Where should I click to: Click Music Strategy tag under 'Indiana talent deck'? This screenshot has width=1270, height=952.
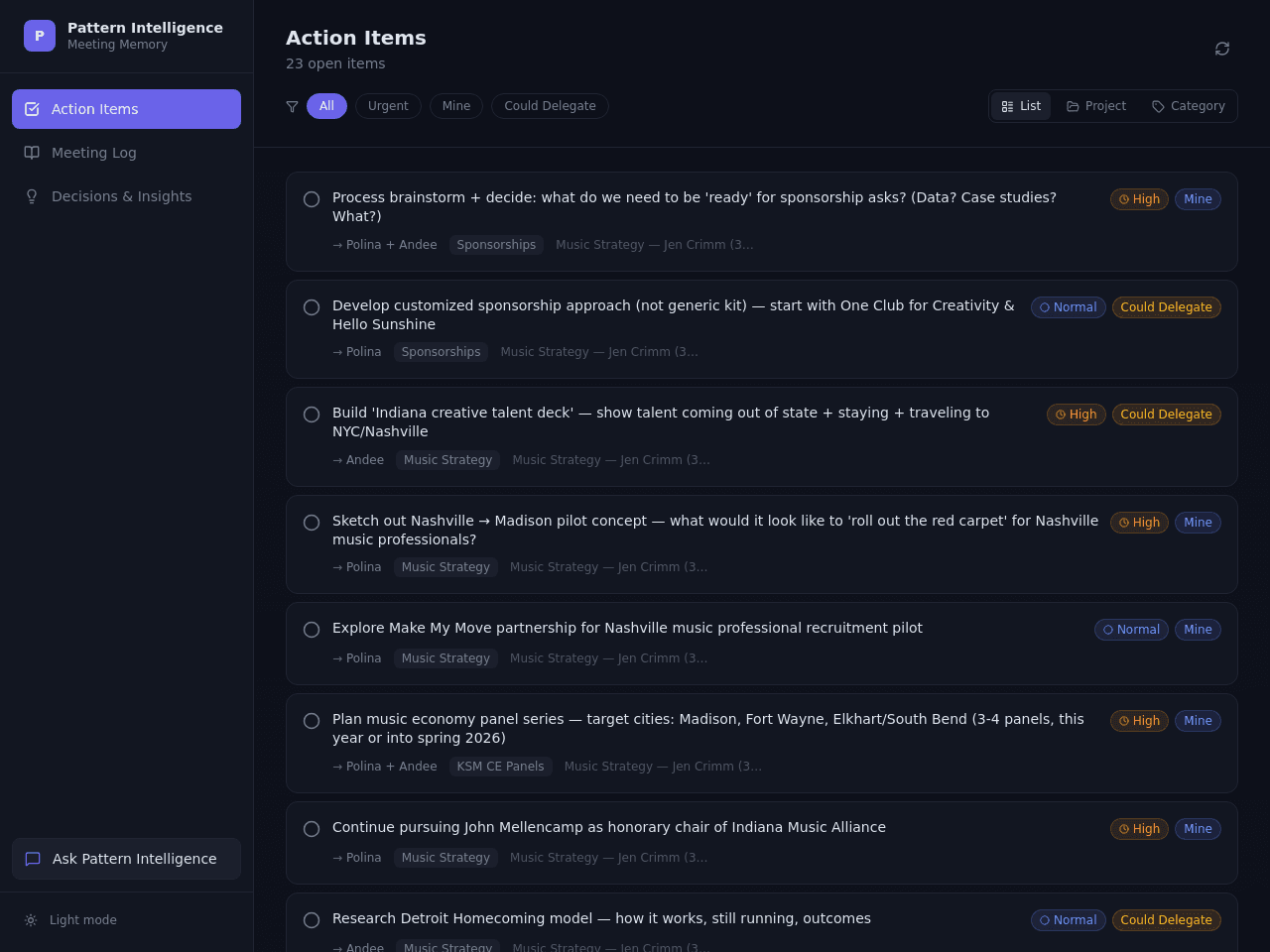(x=447, y=460)
